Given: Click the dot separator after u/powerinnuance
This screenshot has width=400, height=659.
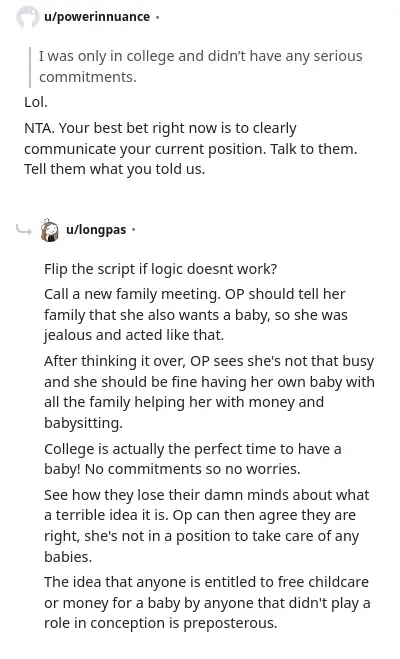Looking at the screenshot, I should pos(157,17).
